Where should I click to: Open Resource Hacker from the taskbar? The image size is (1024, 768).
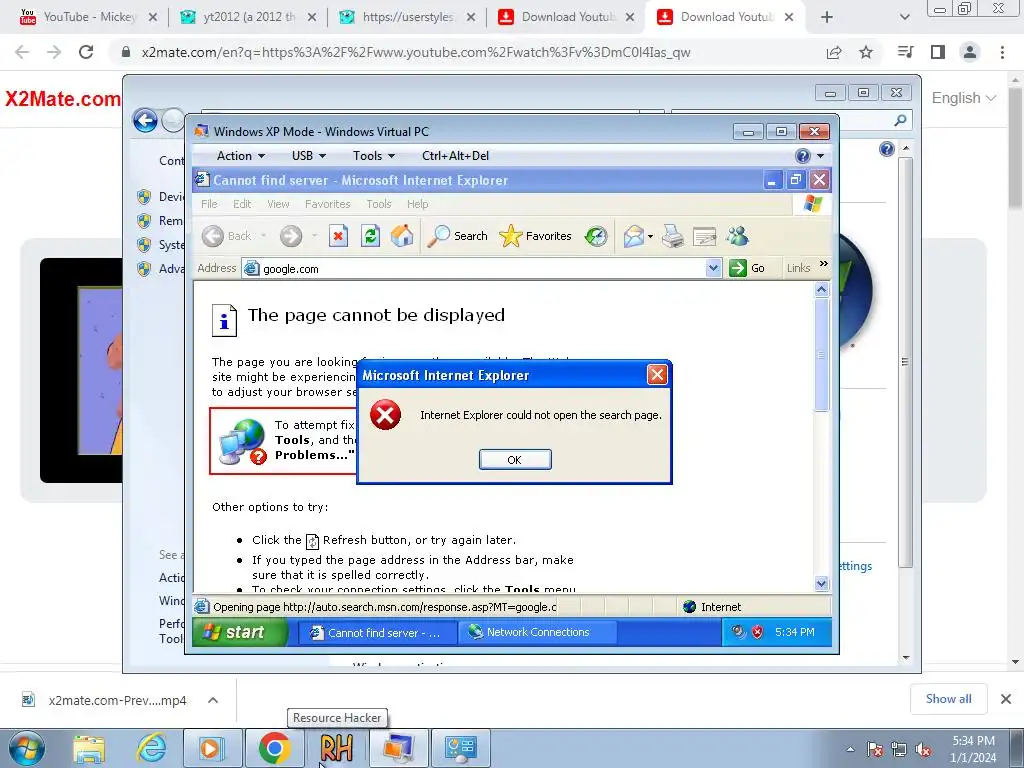[336, 748]
